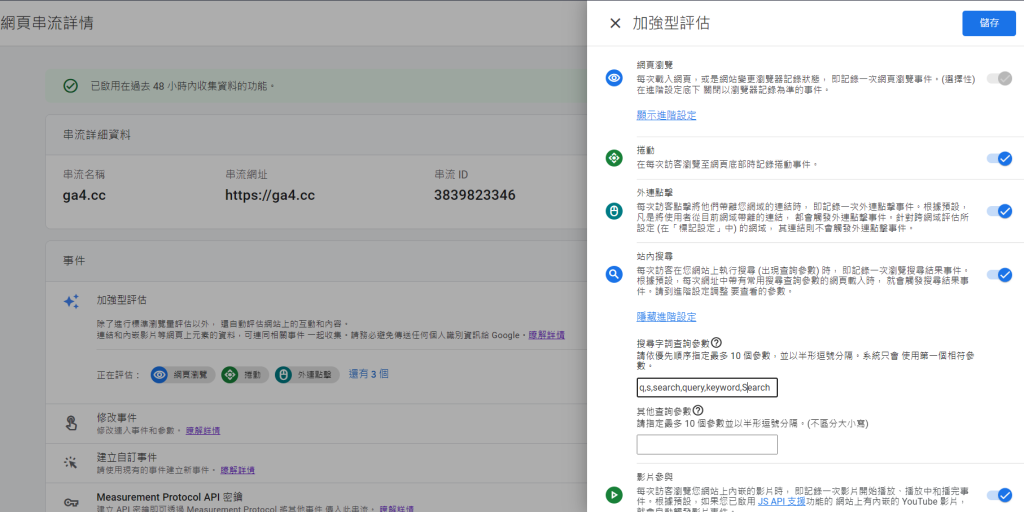Disable the 影片參與 video engagement switch
Image resolution: width=1024 pixels, height=512 pixels.
[x=999, y=494]
